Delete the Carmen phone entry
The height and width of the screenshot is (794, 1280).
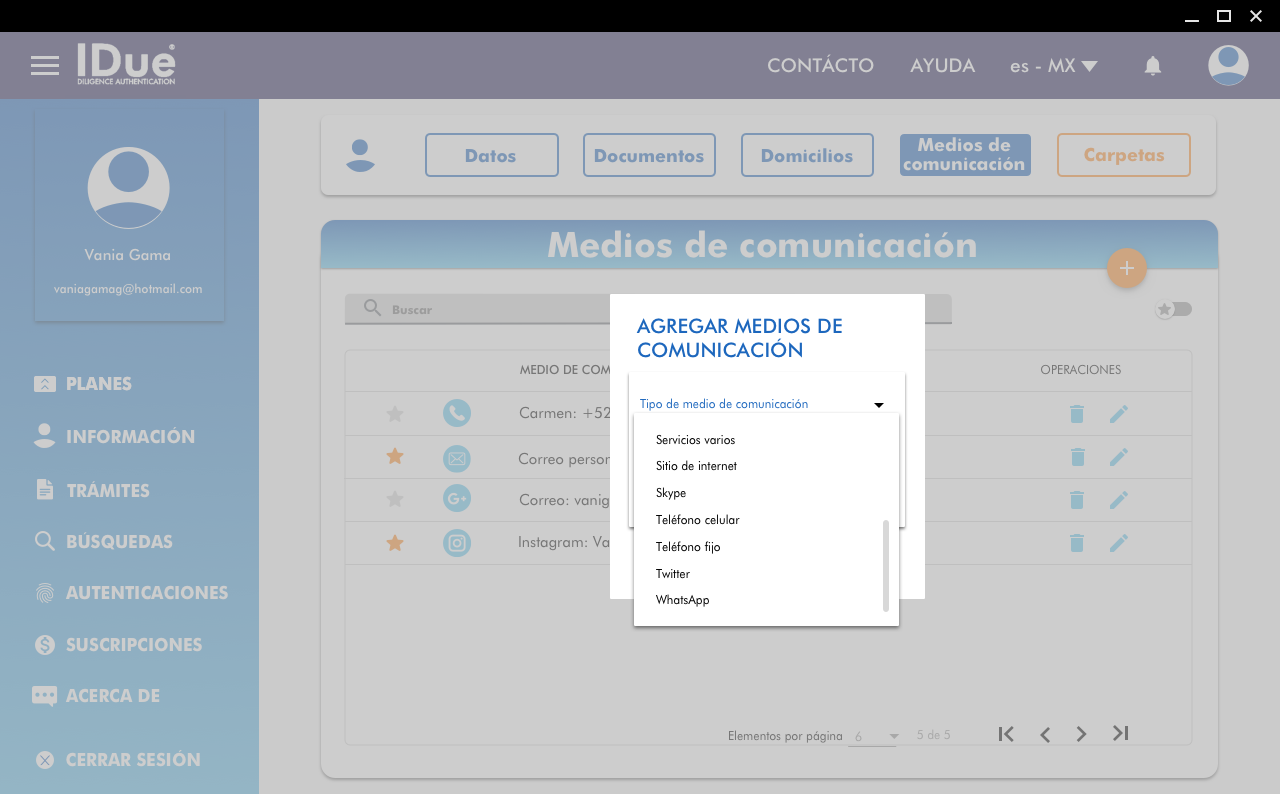1077,414
